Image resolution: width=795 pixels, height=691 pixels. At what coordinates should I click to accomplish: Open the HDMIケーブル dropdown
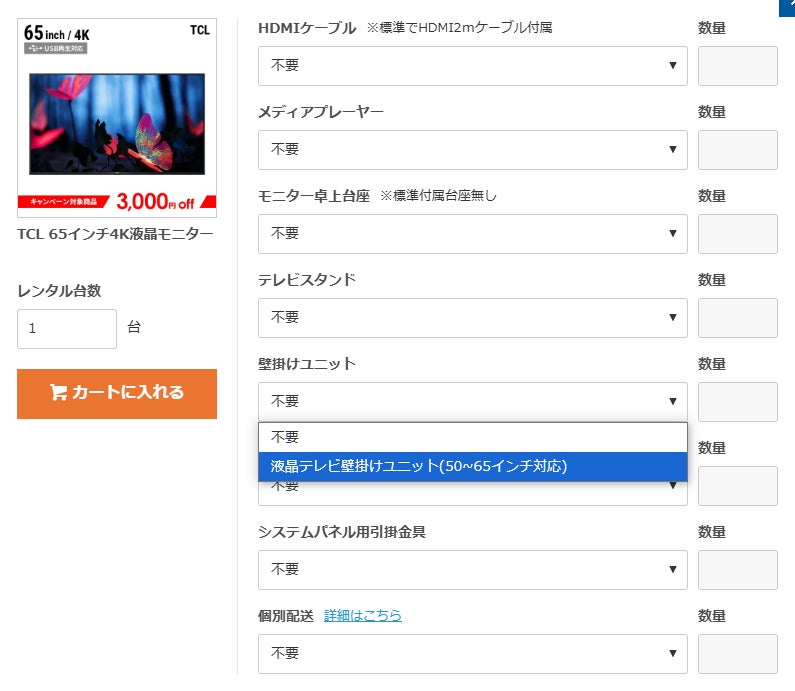point(473,66)
